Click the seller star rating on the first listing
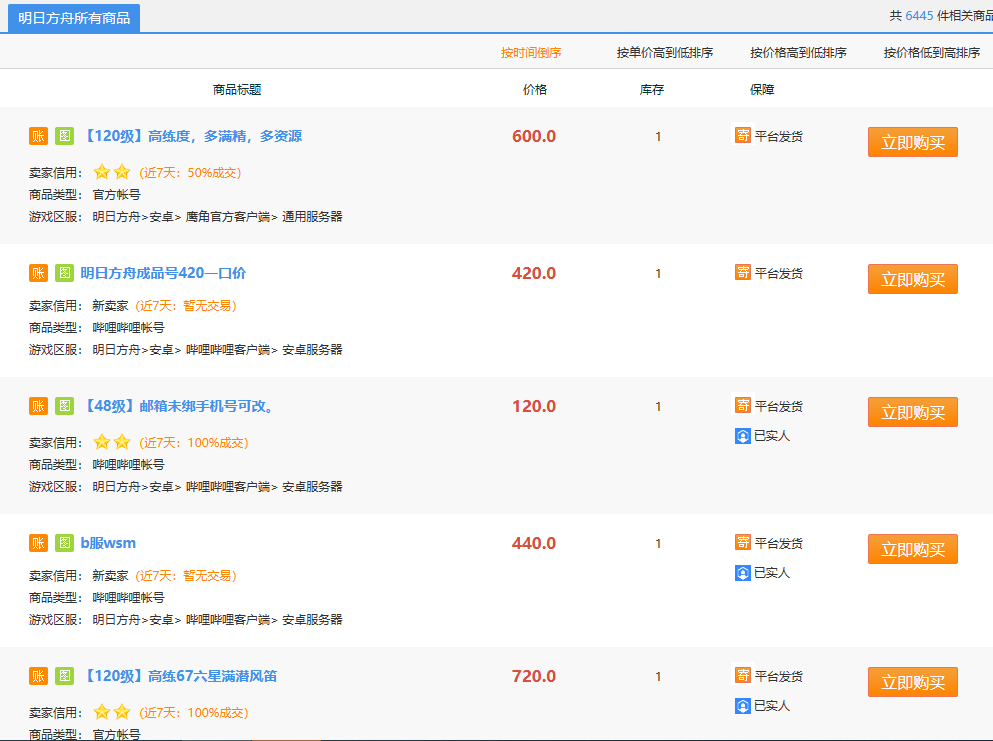 click(111, 171)
